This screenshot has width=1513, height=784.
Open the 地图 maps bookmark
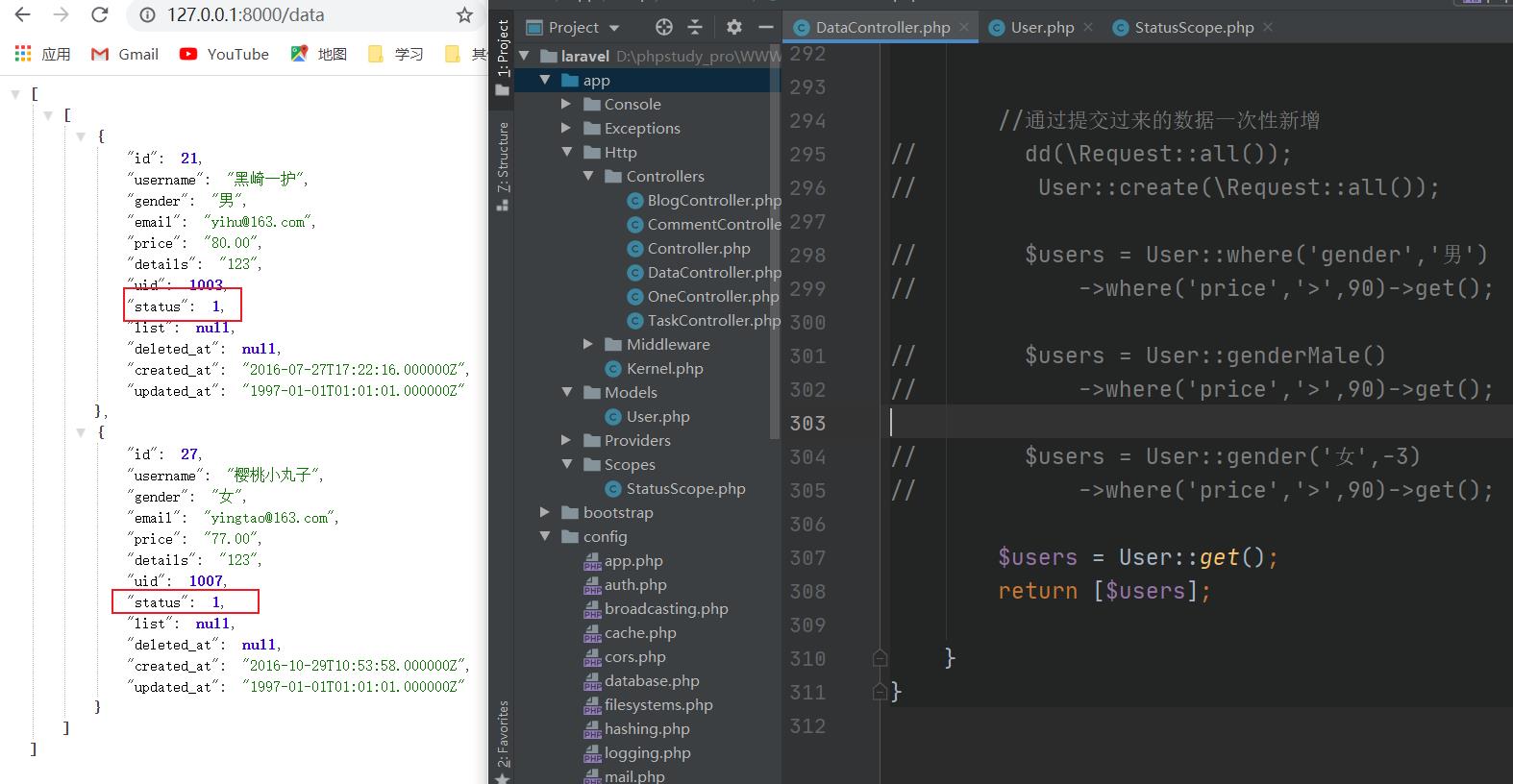point(318,54)
